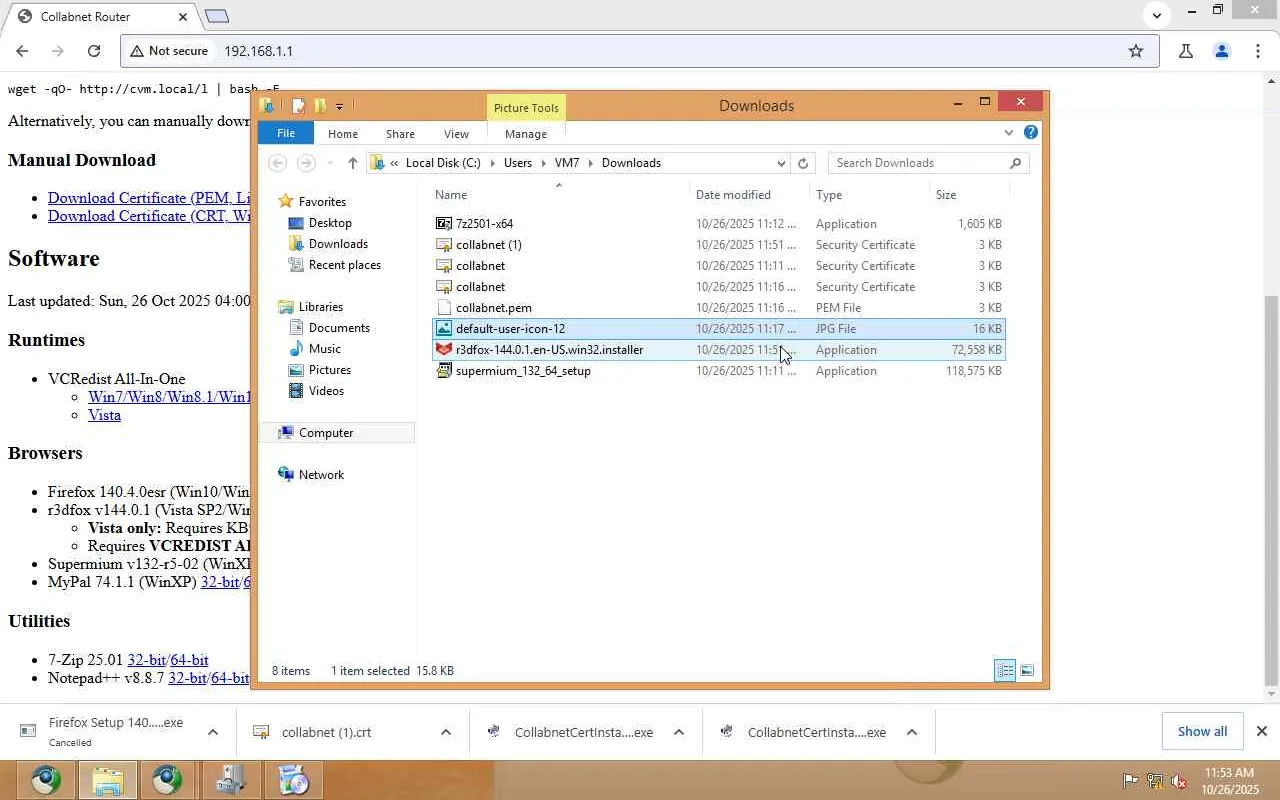Image resolution: width=1280 pixels, height=800 pixels.
Task: Open the 7-Zip 32-bit download link
Action: pos(146,660)
